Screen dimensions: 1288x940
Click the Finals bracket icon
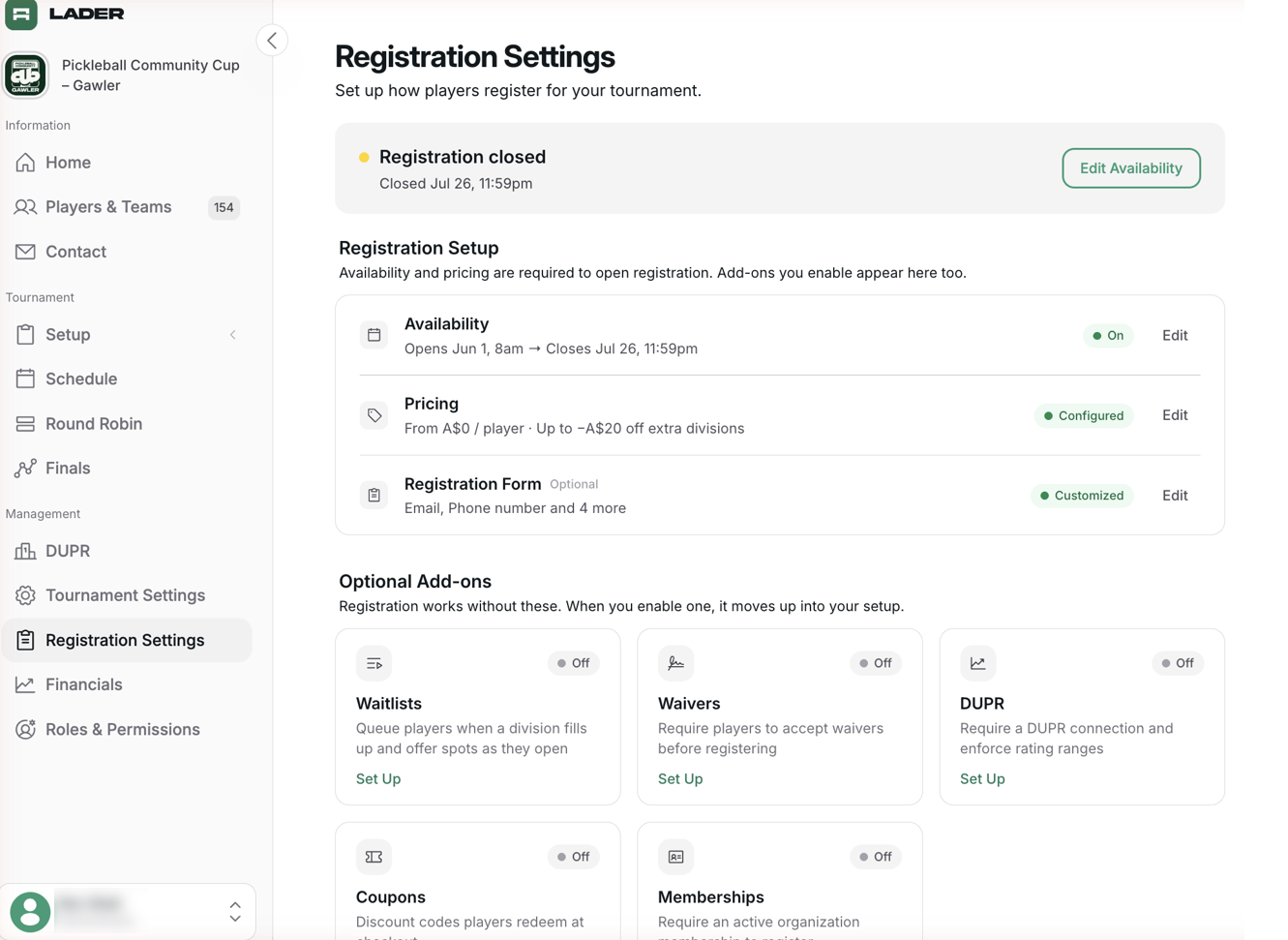click(x=25, y=469)
